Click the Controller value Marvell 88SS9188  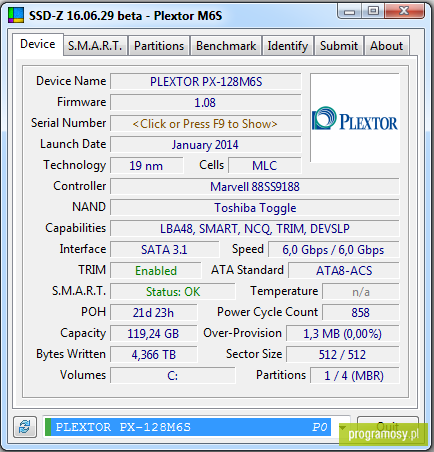click(x=255, y=187)
